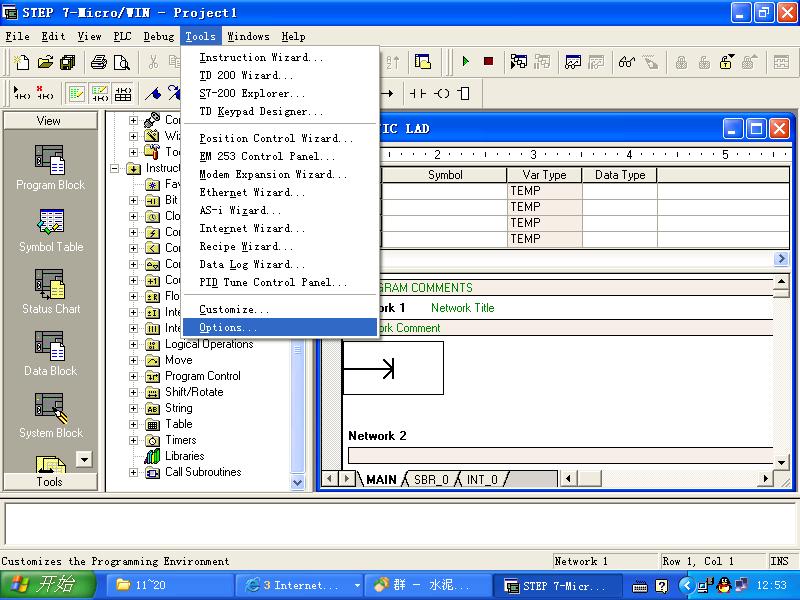Click the Network 2 label
Image resolution: width=800 pixels, height=600 pixels.
pos(377,436)
